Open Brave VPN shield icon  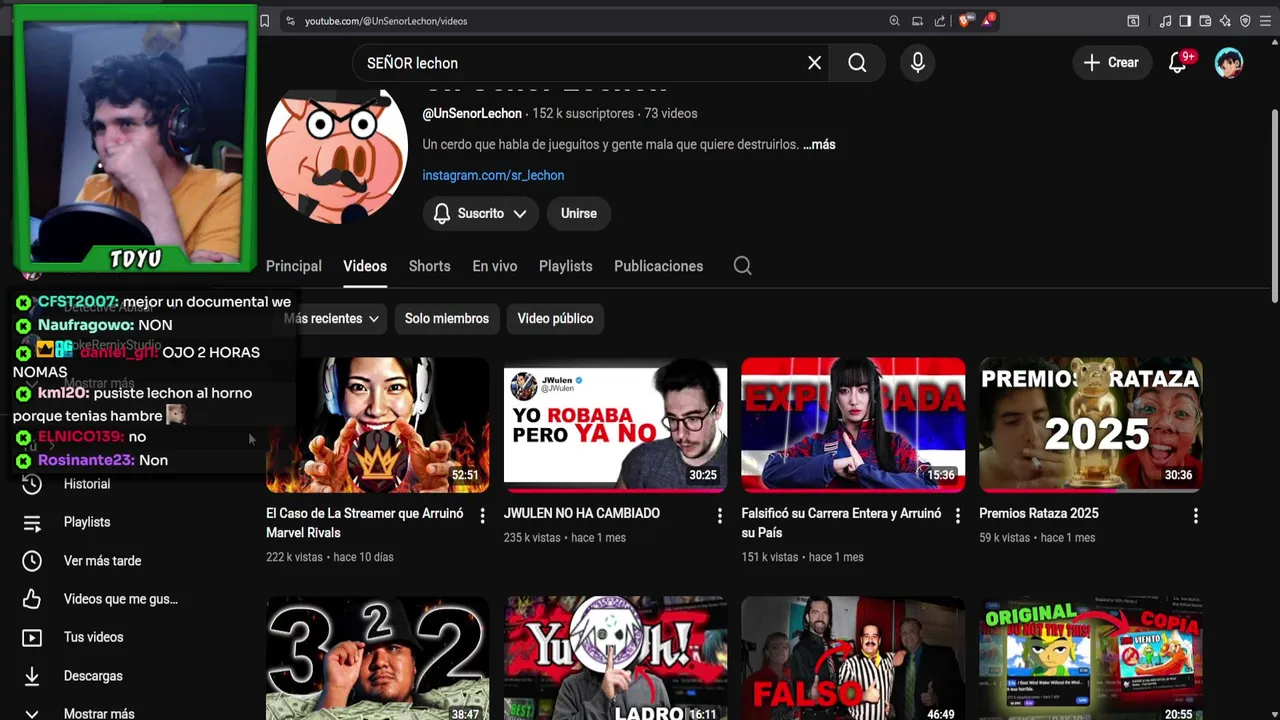tap(1245, 20)
